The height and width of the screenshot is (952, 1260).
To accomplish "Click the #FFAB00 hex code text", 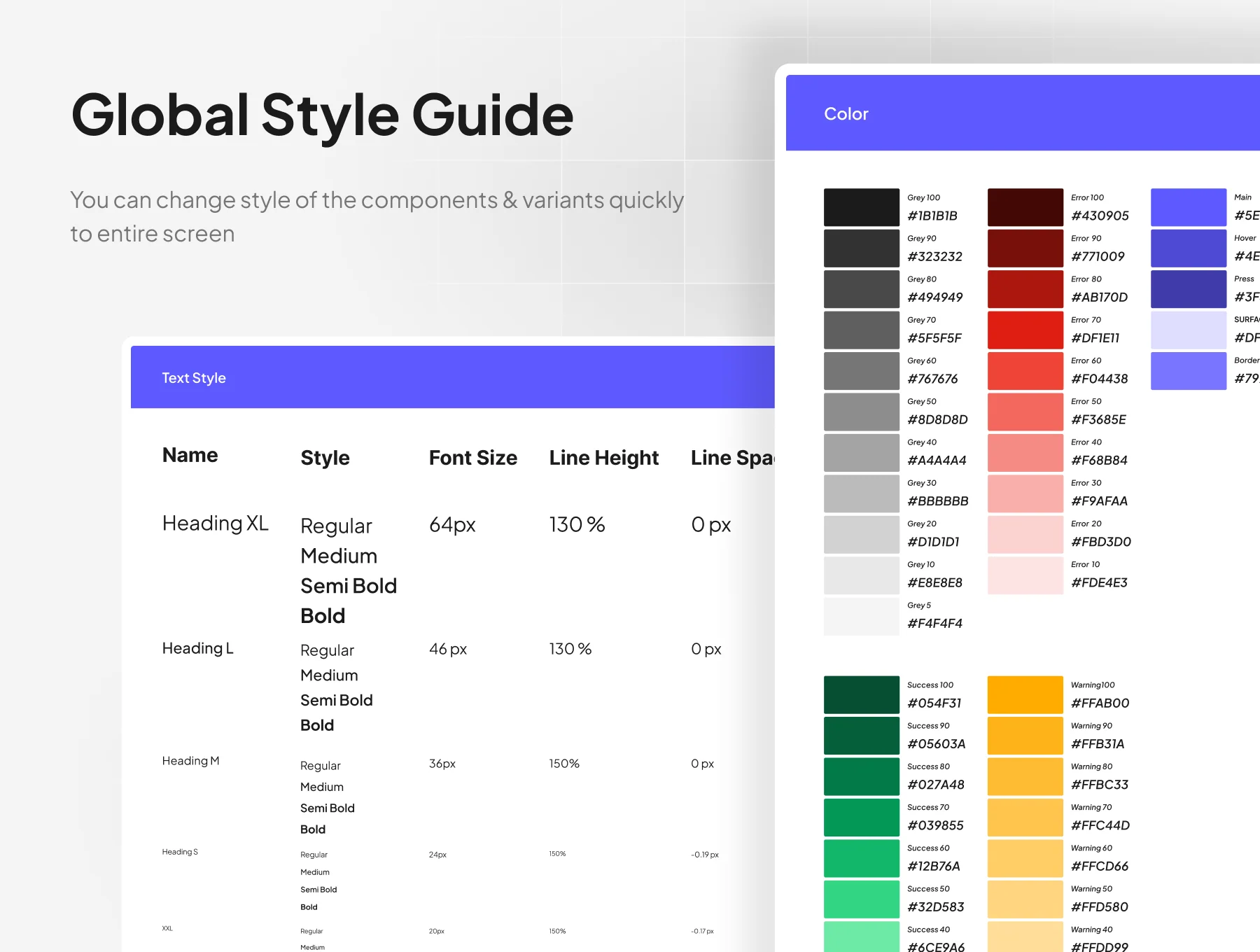I will [1100, 703].
